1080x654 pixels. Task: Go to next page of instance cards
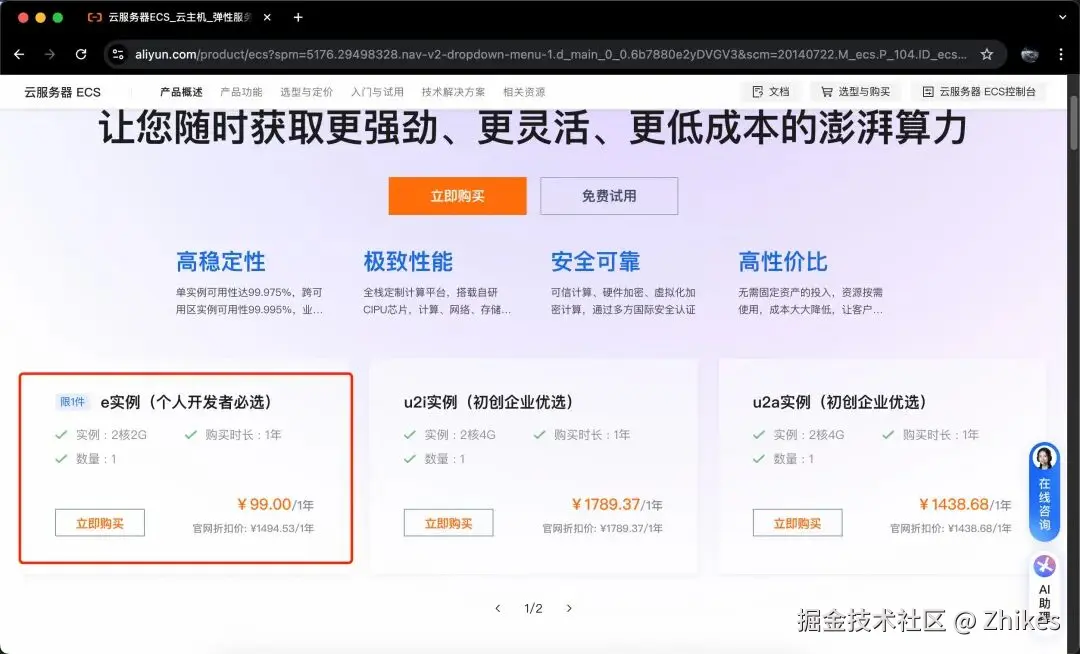[569, 609]
